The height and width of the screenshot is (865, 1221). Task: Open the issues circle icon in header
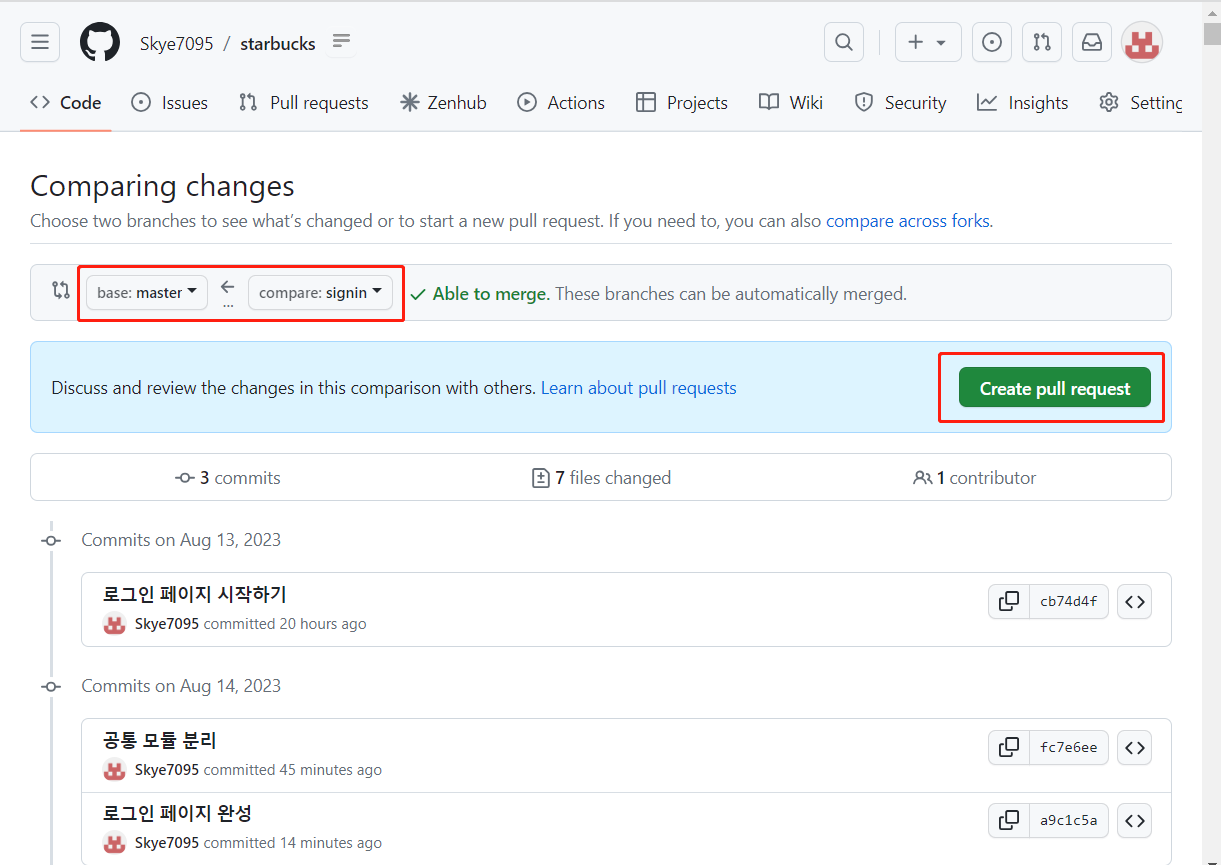tap(992, 42)
